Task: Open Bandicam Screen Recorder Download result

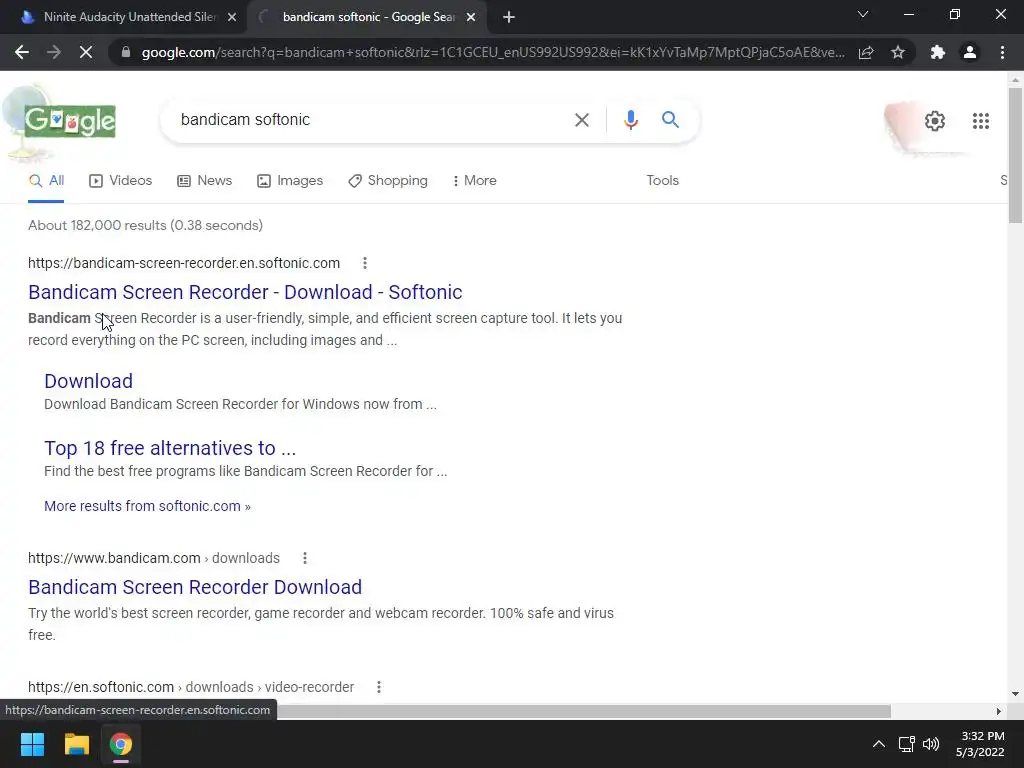Action: [x=195, y=587]
